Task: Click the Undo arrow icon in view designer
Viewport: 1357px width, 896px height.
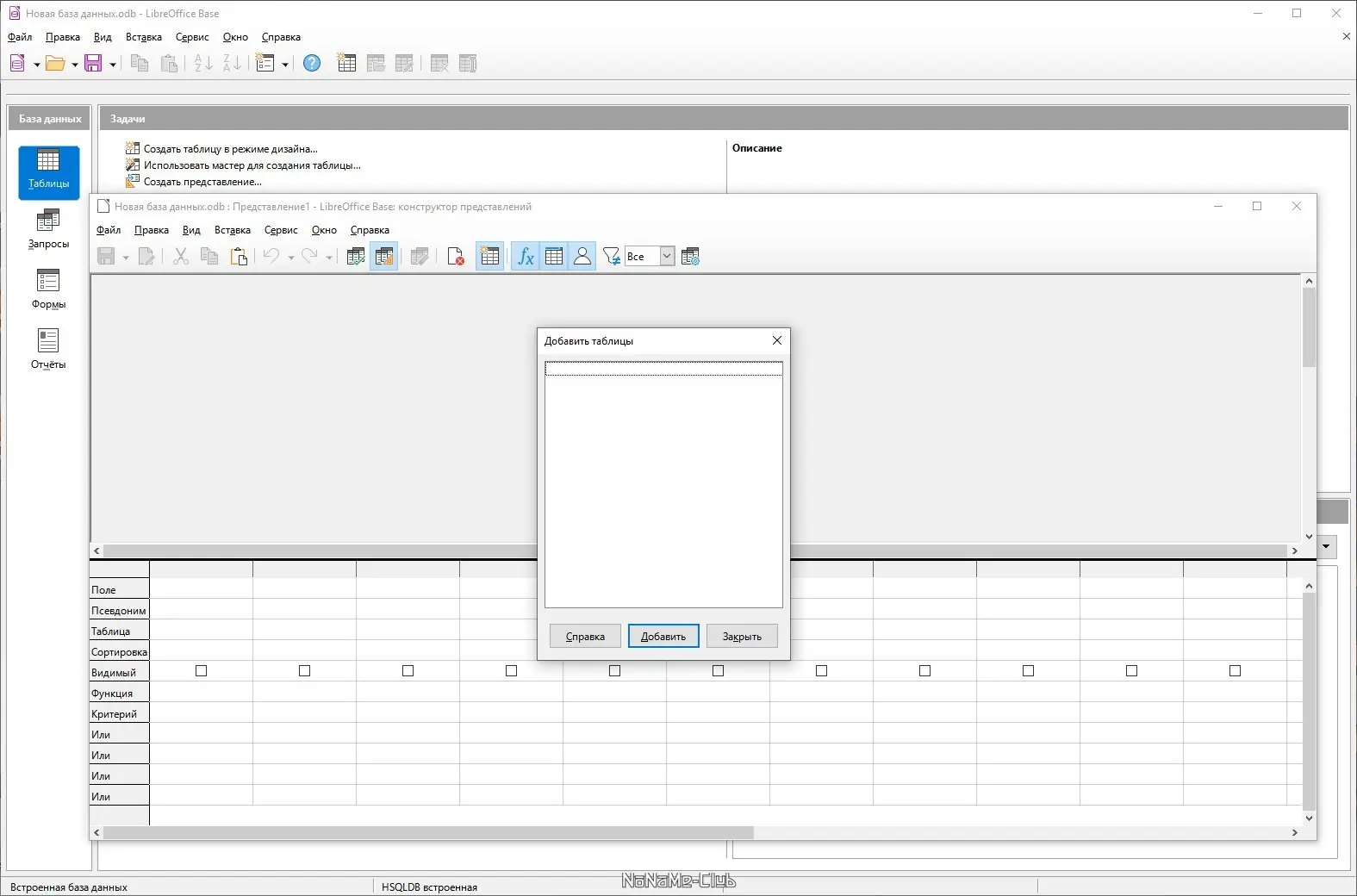Action: (271, 256)
